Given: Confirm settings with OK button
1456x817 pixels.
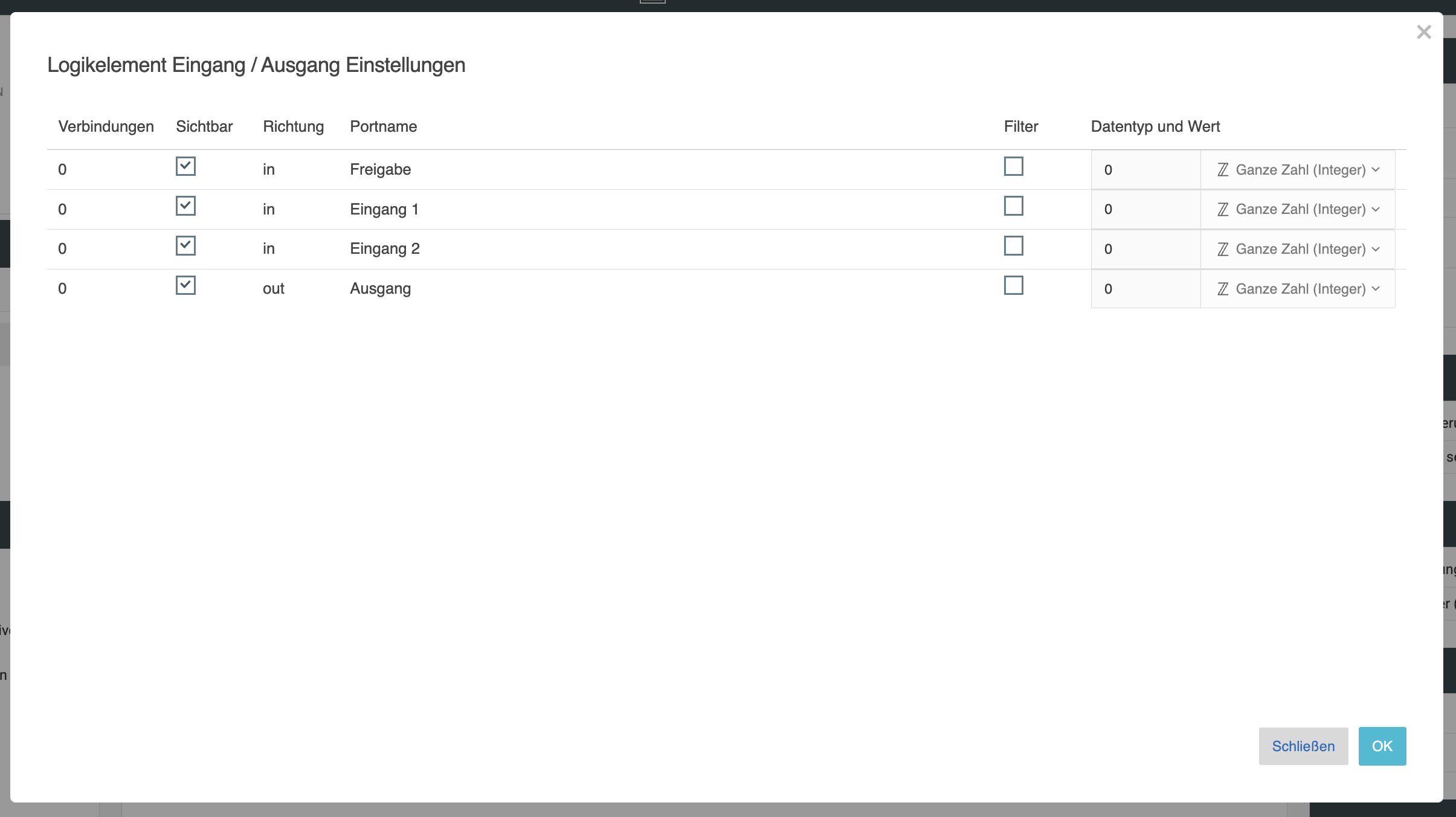Looking at the screenshot, I should click(1382, 746).
